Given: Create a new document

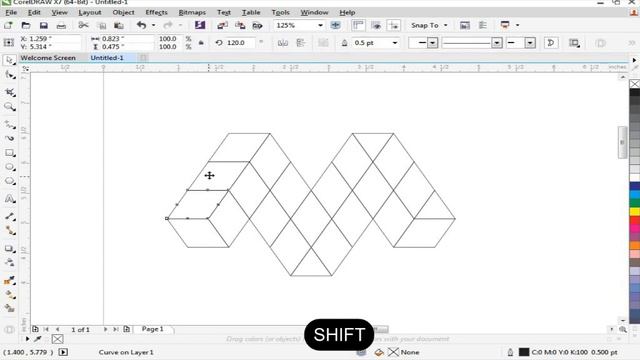Looking at the screenshot, I should (x=8, y=25).
